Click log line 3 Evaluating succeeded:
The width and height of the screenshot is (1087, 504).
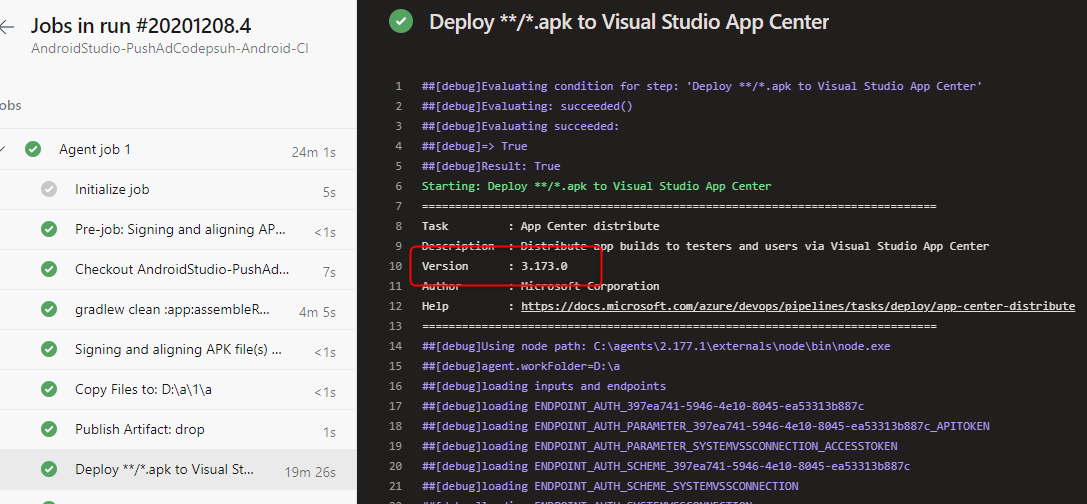[521, 126]
